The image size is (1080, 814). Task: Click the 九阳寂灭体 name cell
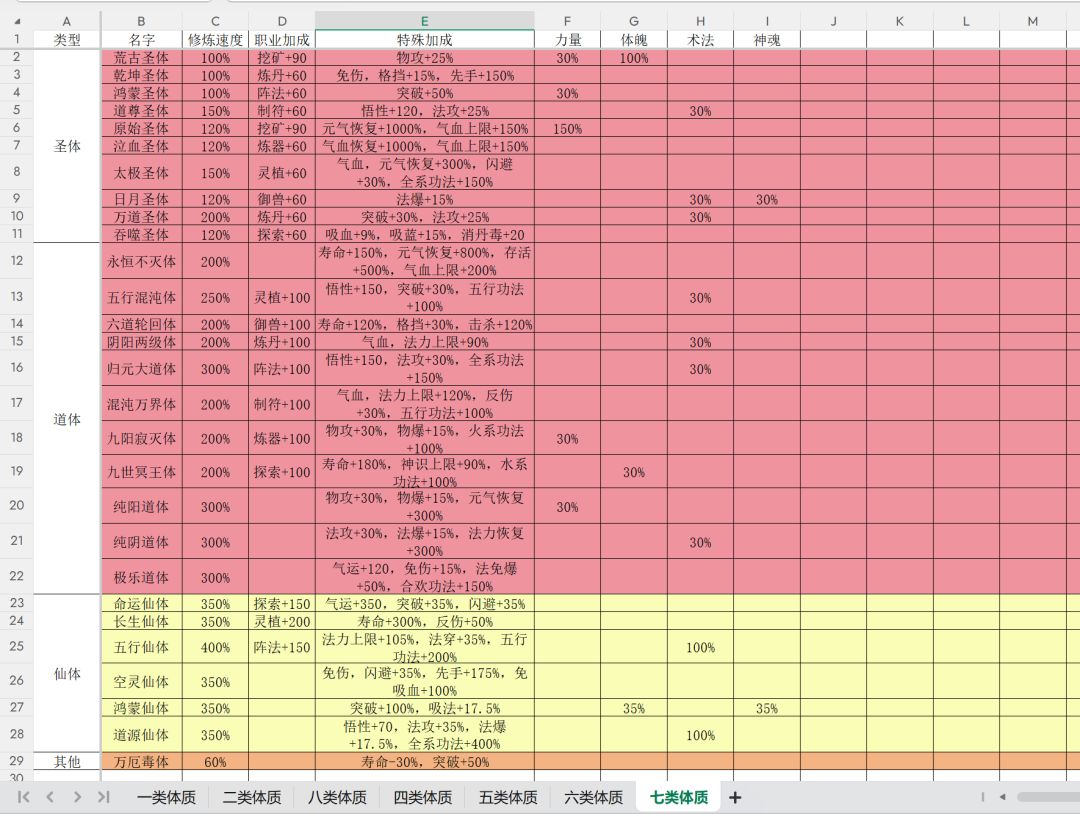pyautogui.click(x=141, y=438)
